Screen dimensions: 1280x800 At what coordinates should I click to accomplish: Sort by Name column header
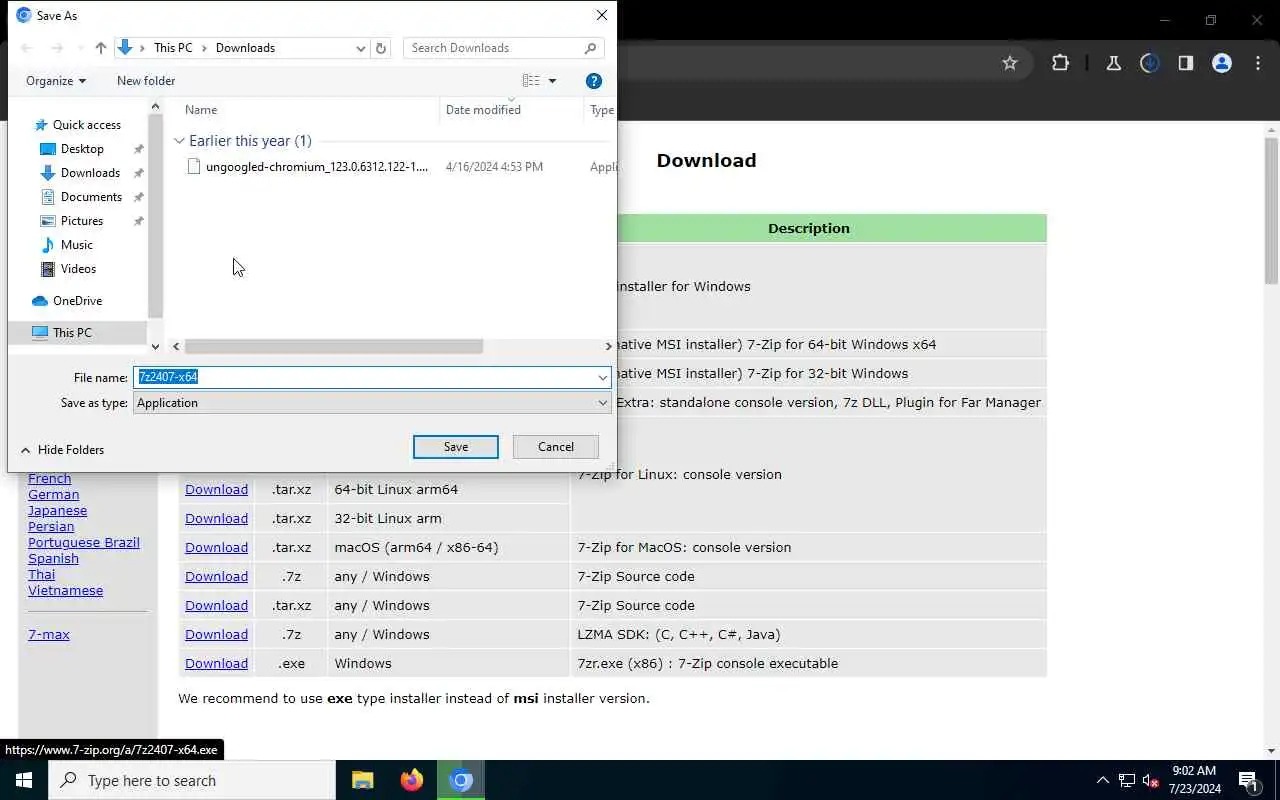[x=201, y=110]
